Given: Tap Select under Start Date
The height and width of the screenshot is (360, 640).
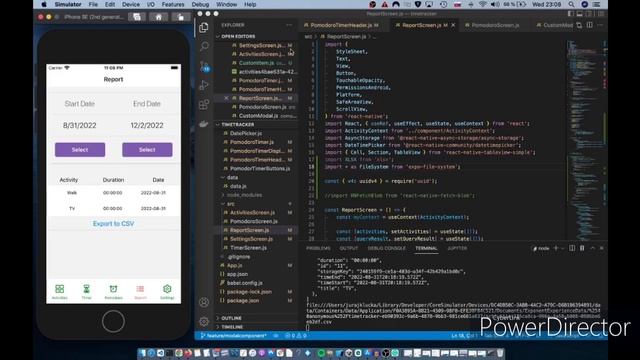Looking at the screenshot, I should (x=80, y=150).
